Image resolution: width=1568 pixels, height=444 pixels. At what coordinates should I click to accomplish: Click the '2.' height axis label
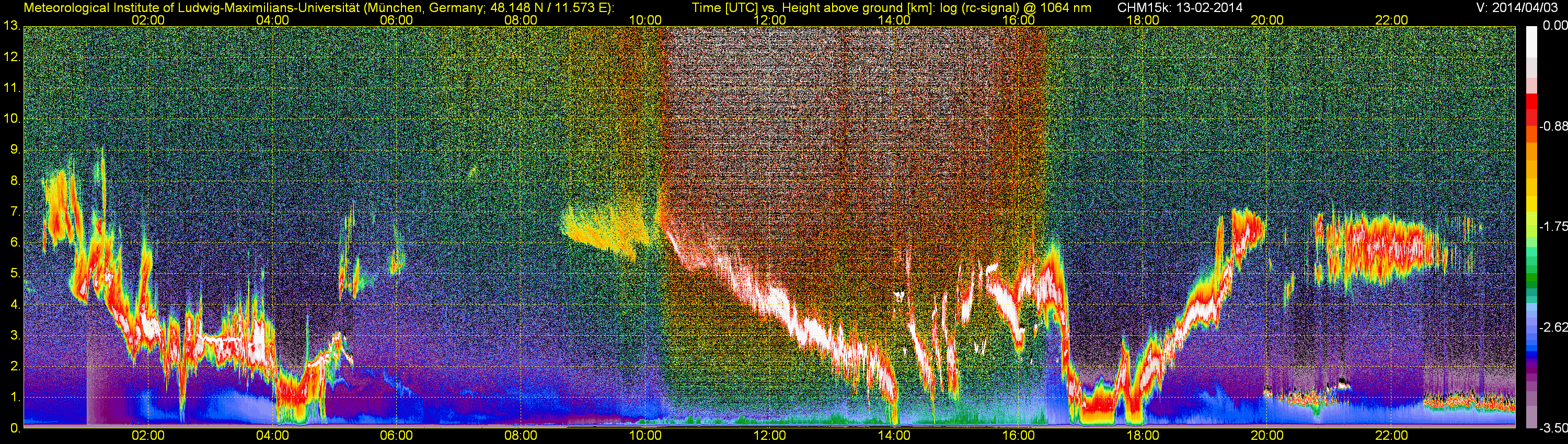tap(15, 366)
